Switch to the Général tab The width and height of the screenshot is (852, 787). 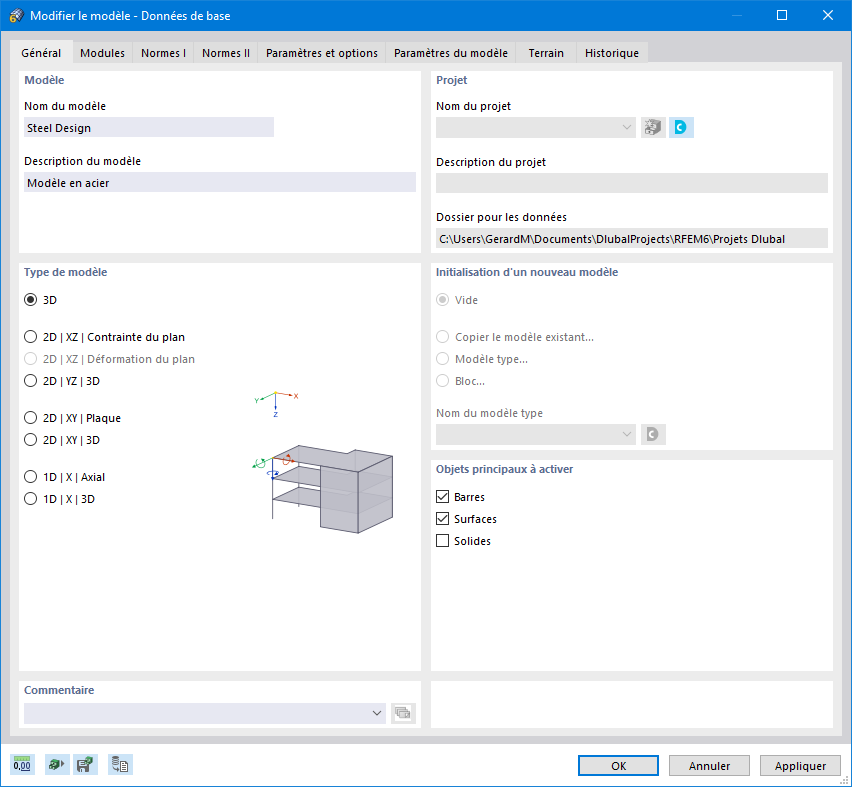click(x=41, y=53)
